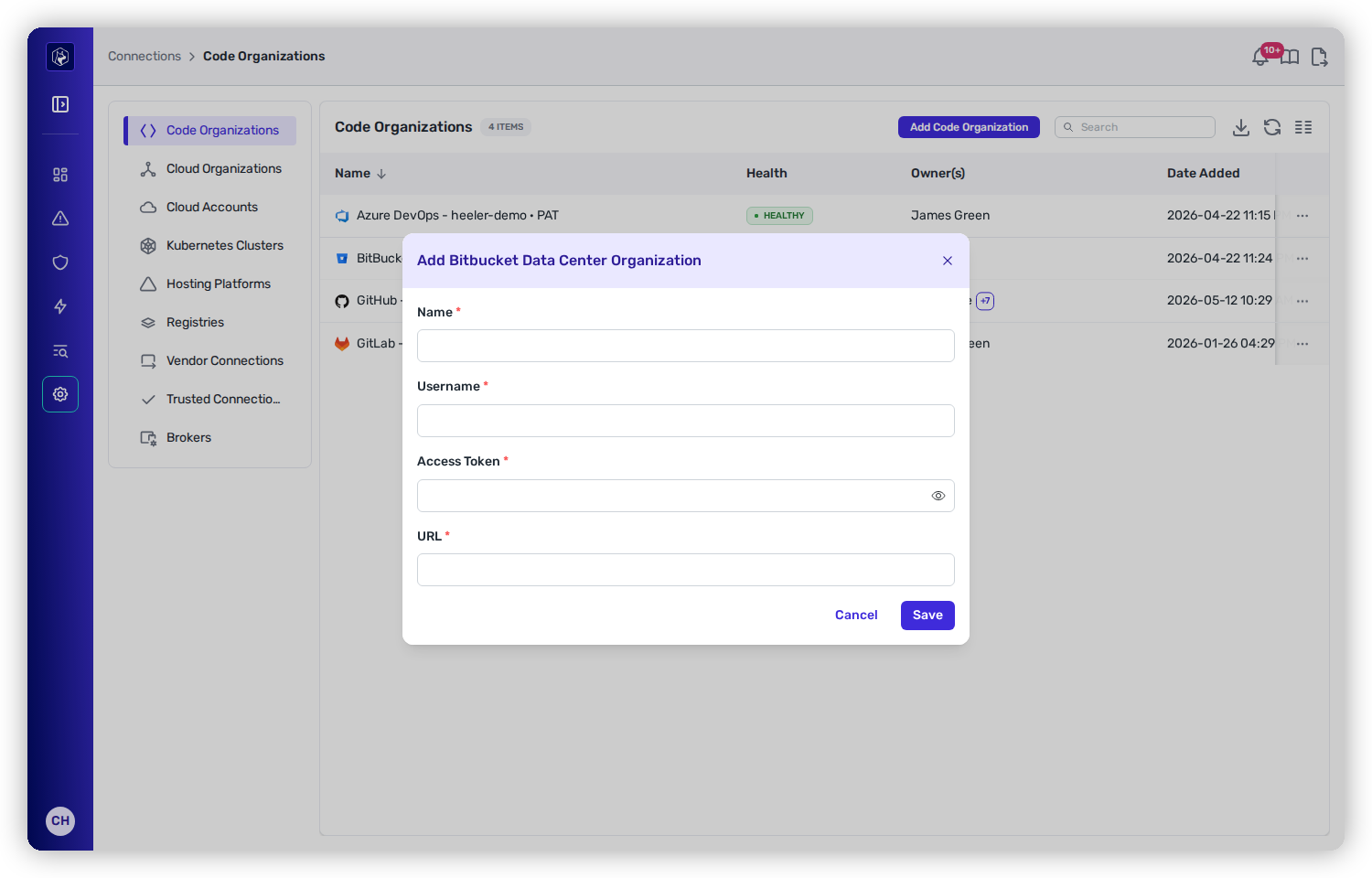Click the sign-out document icon at top right

[x=1319, y=58]
